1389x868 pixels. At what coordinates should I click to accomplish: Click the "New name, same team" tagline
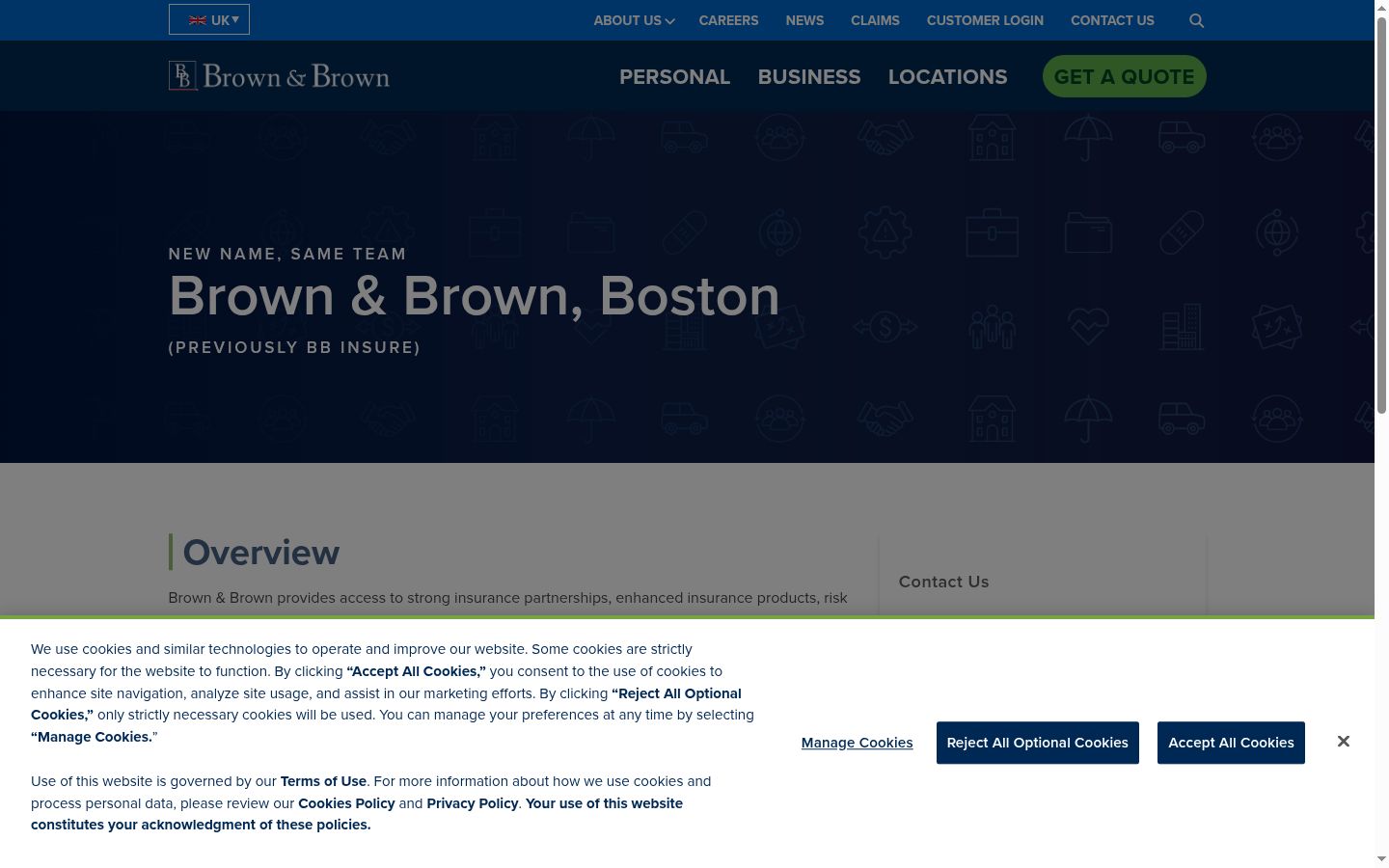287,254
